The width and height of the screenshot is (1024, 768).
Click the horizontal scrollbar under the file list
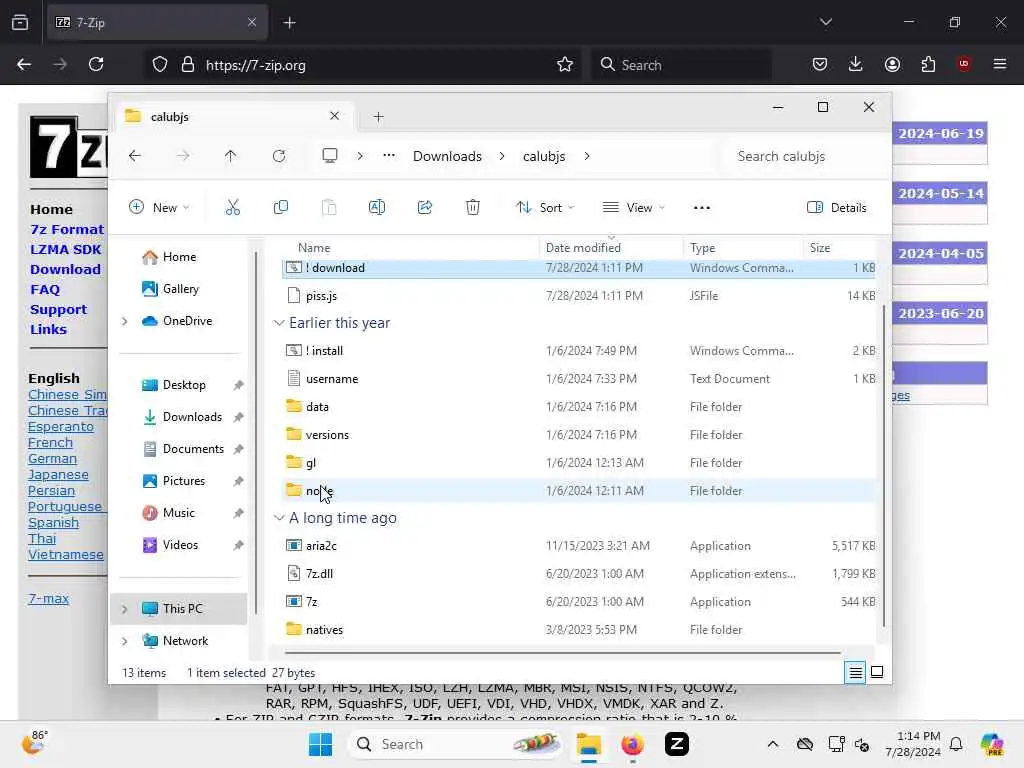pyautogui.click(x=562, y=652)
